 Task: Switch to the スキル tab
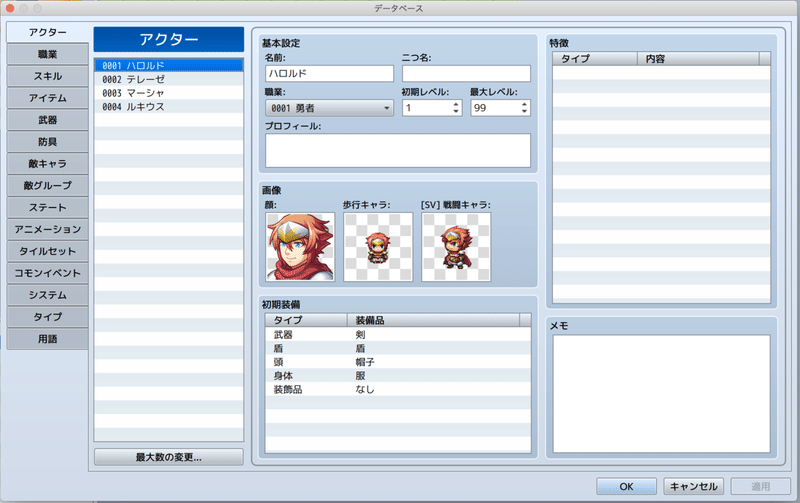coord(47,76)
